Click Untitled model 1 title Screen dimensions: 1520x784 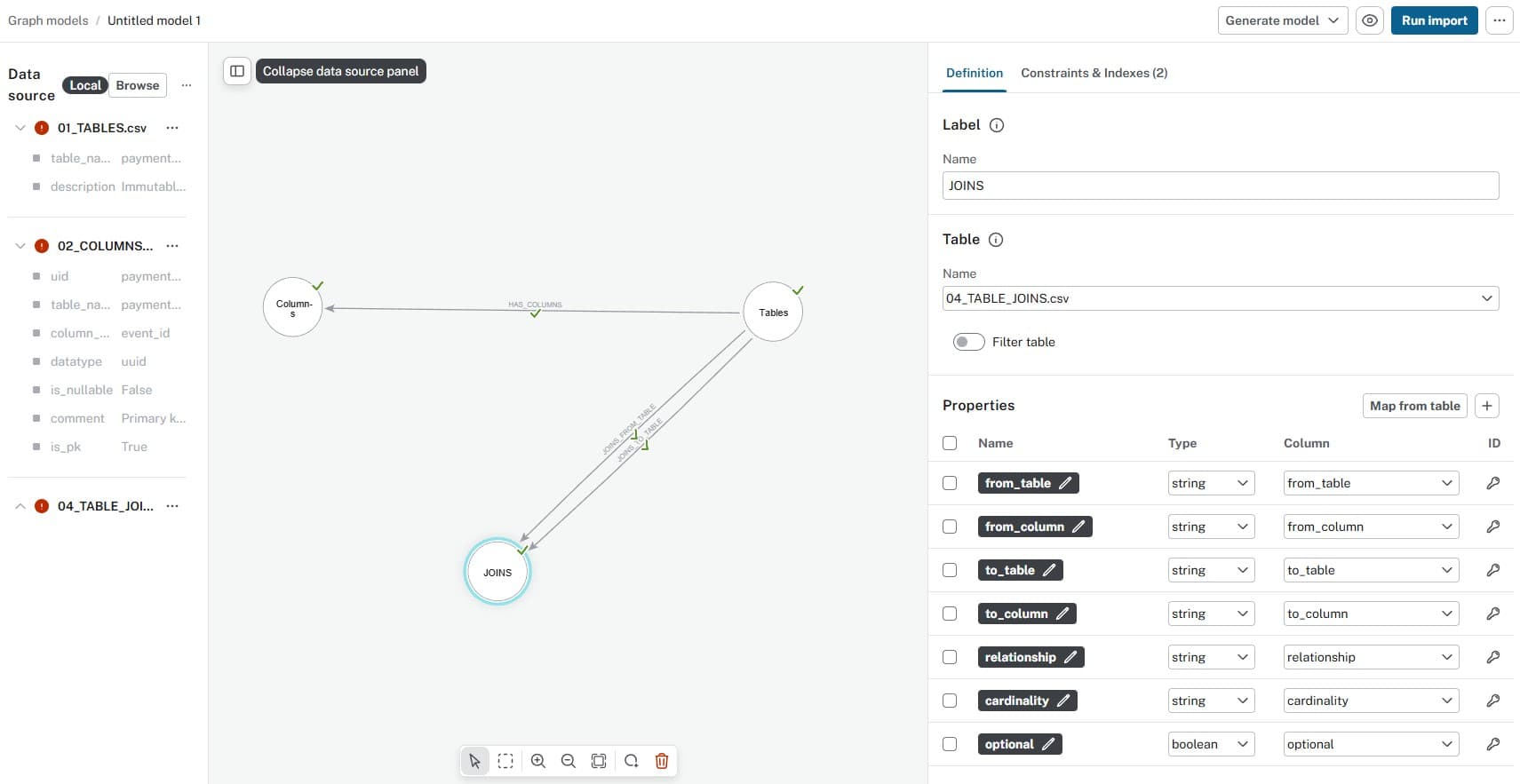pos(154,20)
